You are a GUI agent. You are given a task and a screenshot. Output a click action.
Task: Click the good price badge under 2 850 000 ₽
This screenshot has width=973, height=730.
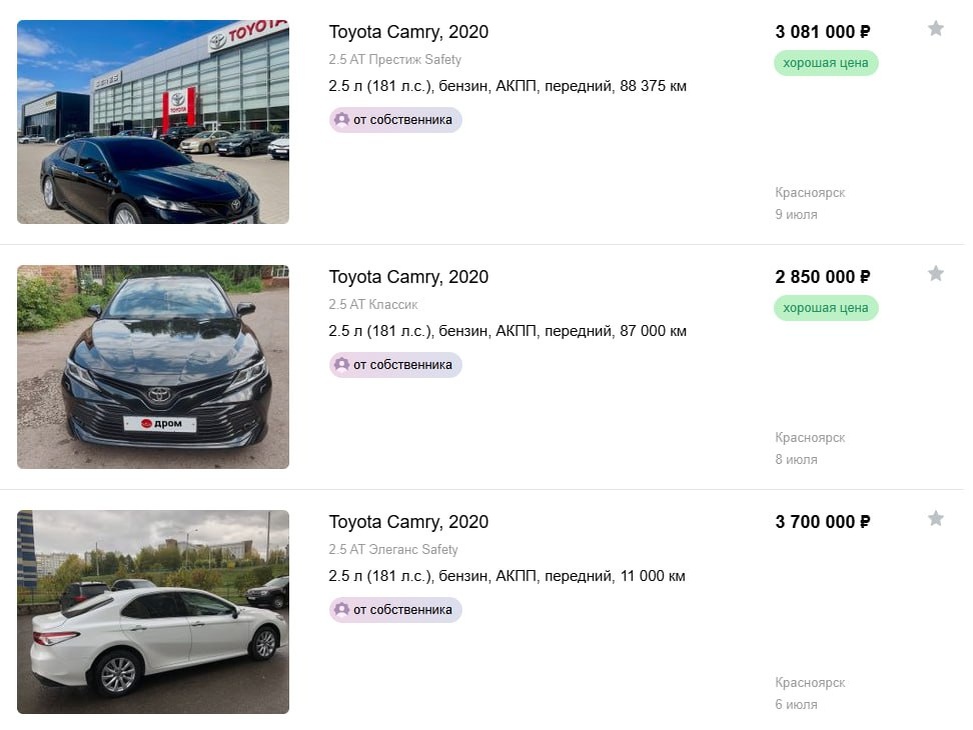(826, 309)
